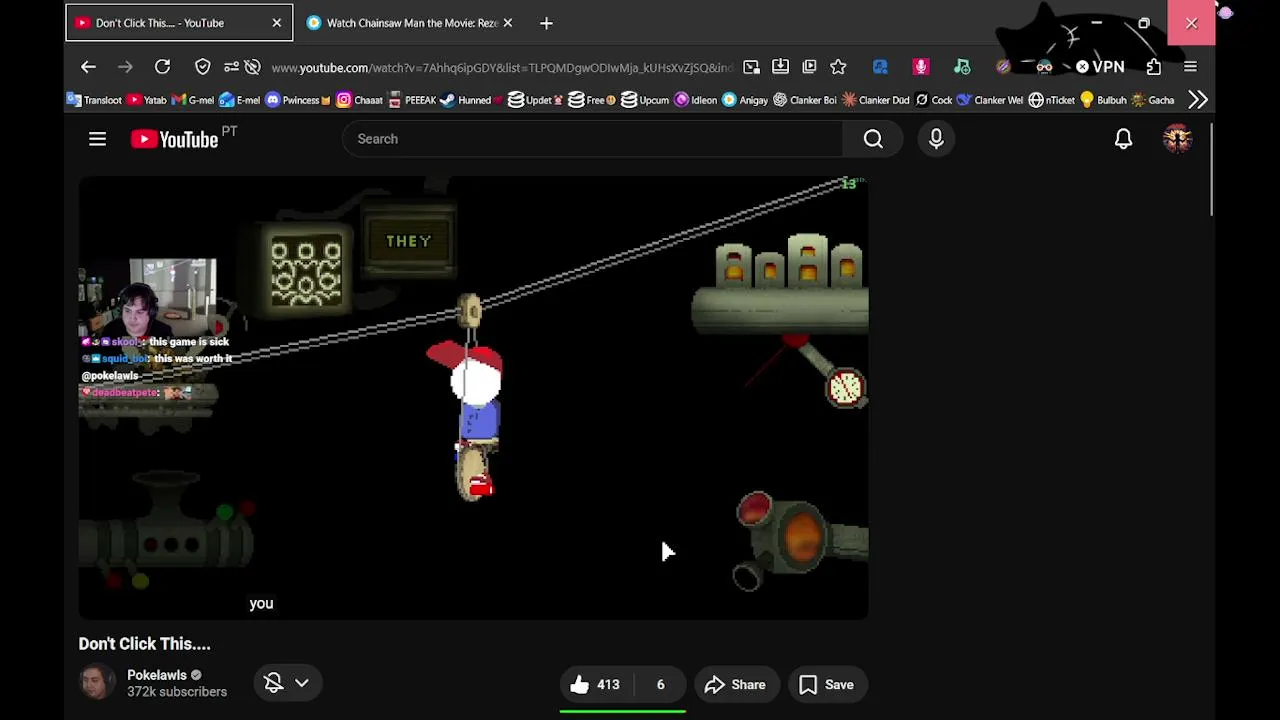Go back to the previous page

pyautogui.click(x=88, y=67)
